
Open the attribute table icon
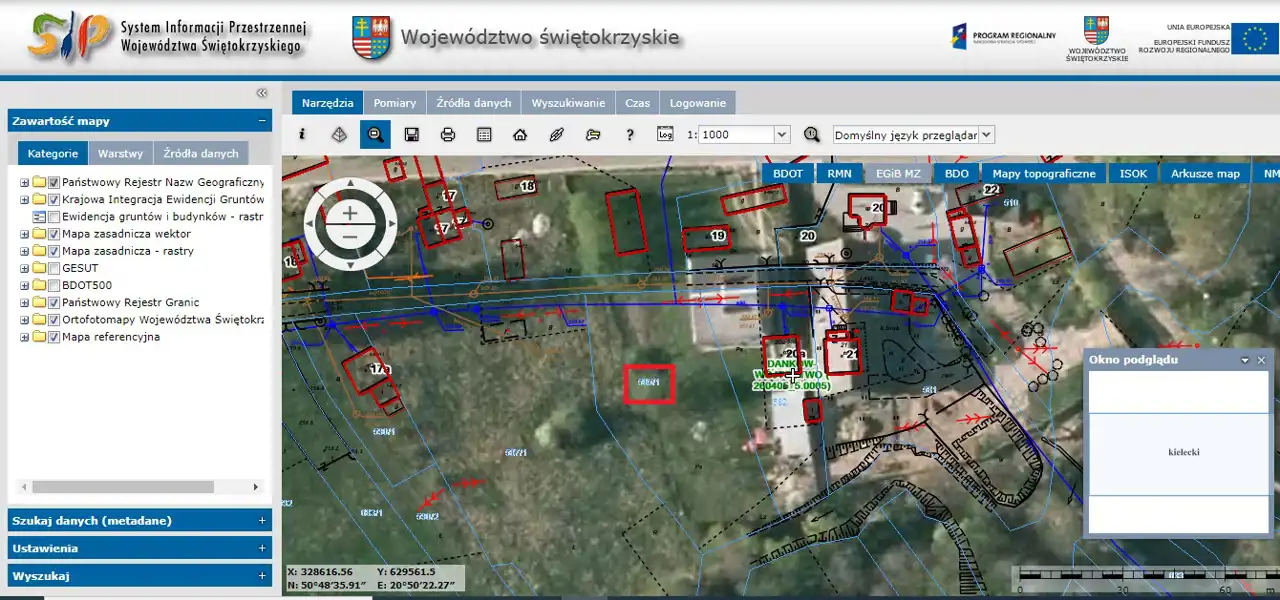(484, 134)
